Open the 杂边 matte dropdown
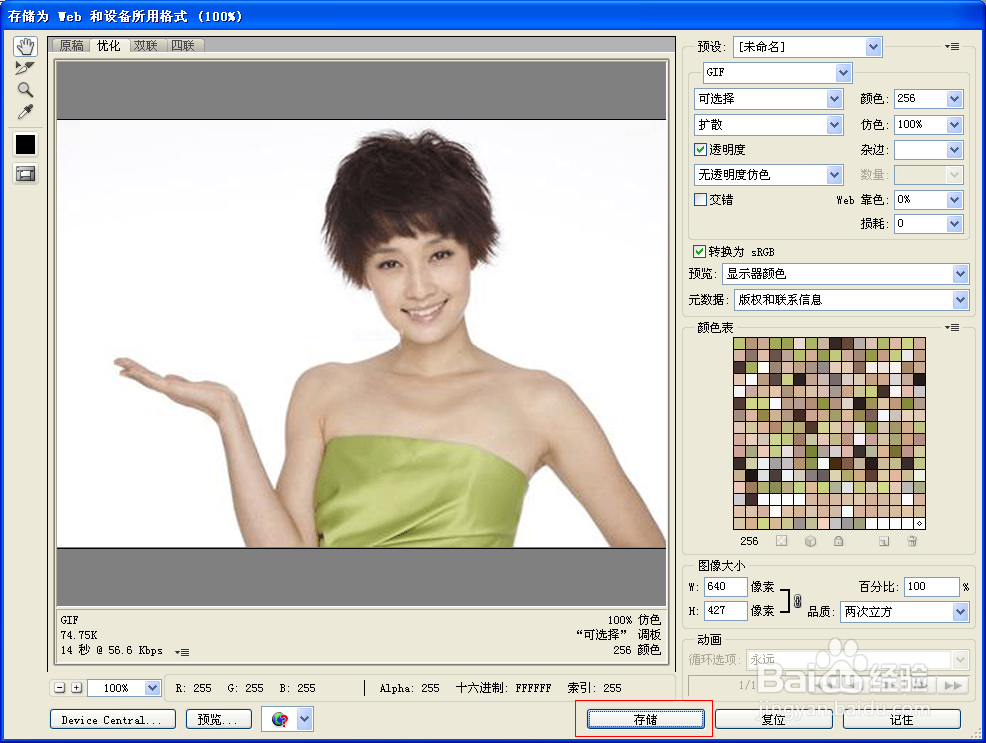The width and height of the screenshot is (986, 743). click(928, 150)
